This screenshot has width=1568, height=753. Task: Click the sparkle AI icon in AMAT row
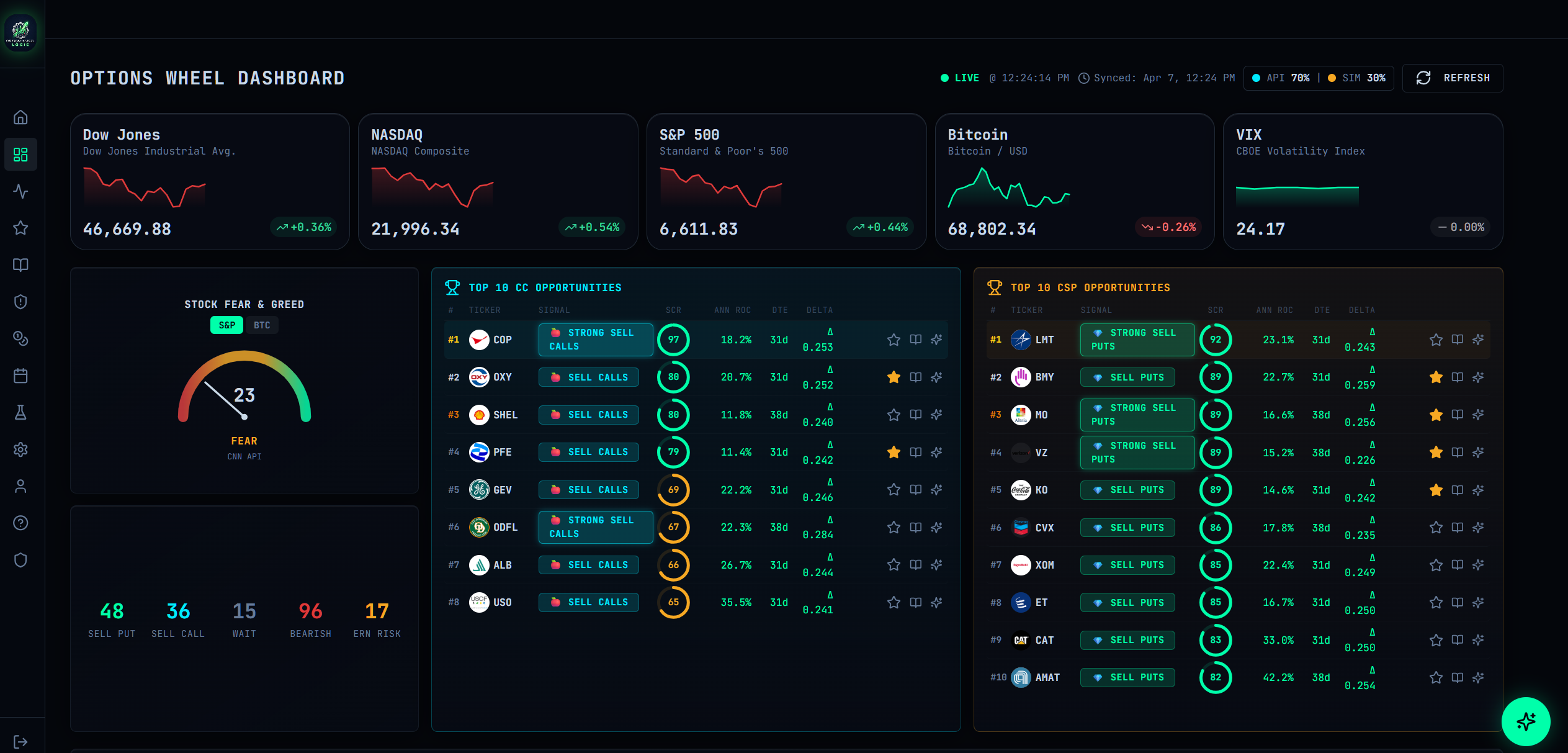(1478, 678)
